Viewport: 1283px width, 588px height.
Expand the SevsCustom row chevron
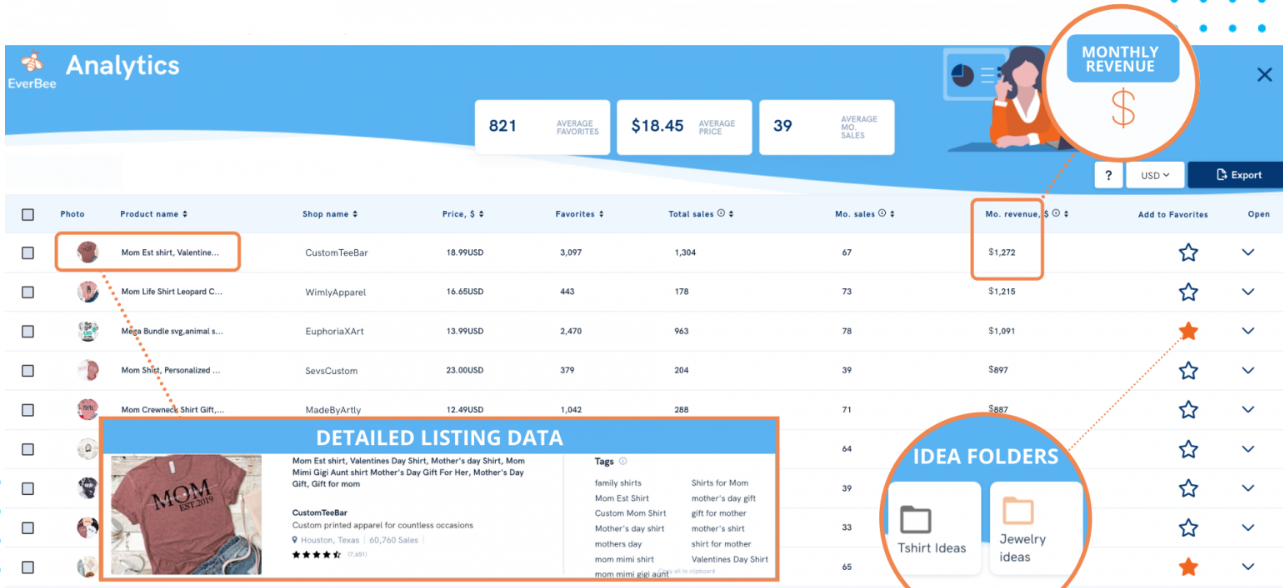pyautogui.click(x=1248, y=370)
